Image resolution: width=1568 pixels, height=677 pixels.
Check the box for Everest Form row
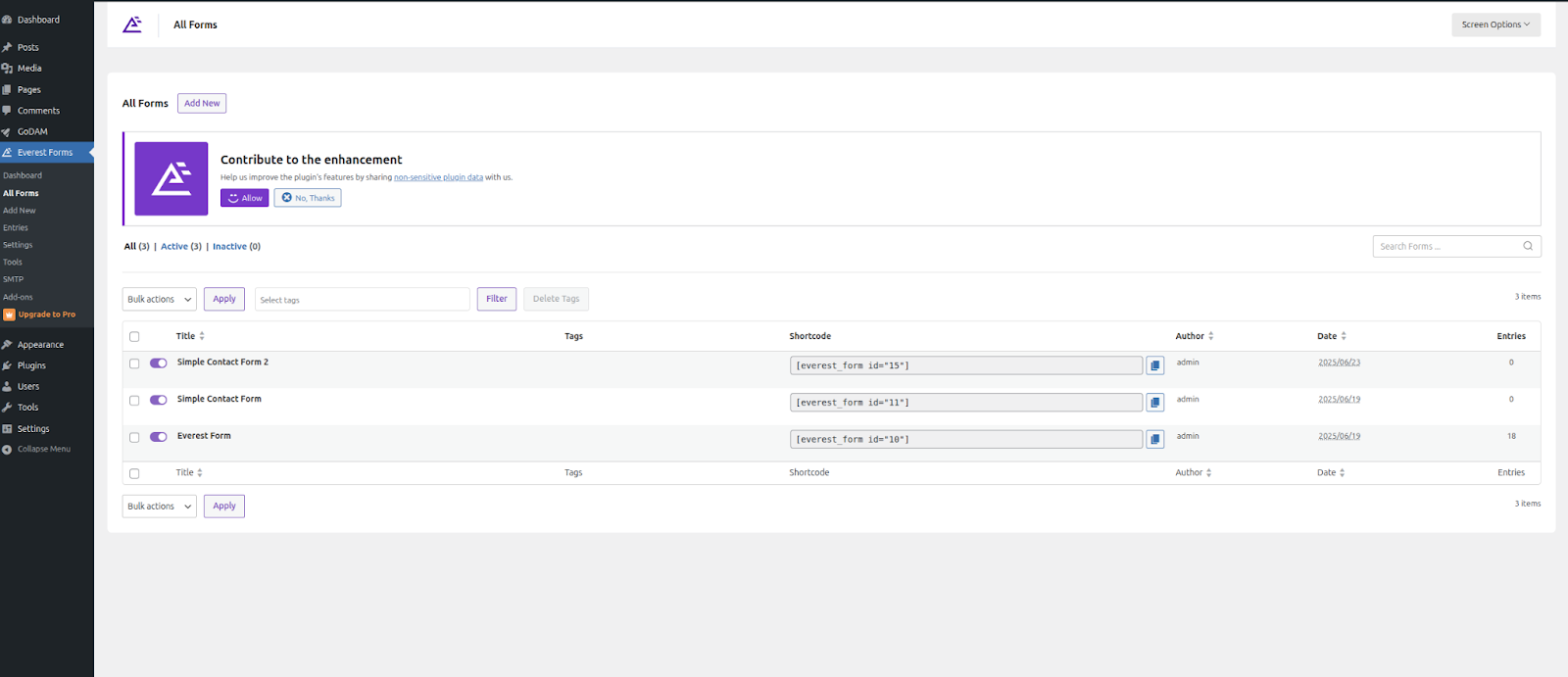click(134, 437)
